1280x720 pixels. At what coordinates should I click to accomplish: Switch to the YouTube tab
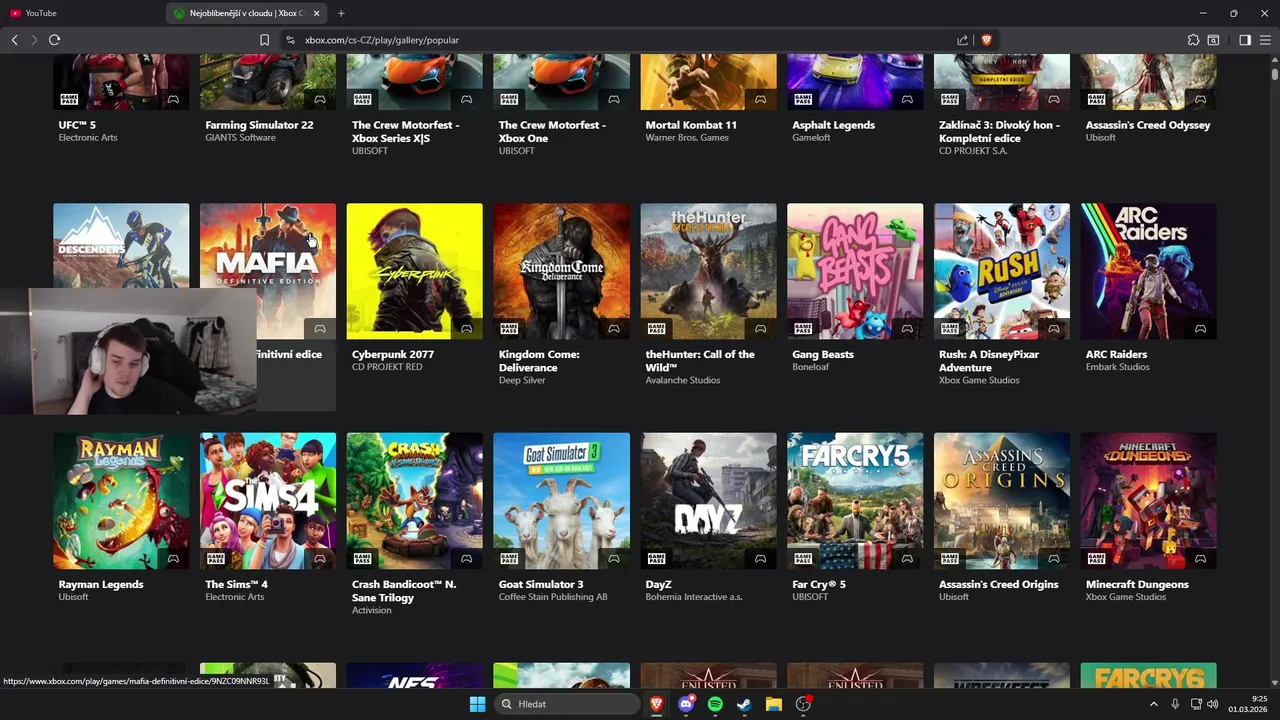click(82, 13)
